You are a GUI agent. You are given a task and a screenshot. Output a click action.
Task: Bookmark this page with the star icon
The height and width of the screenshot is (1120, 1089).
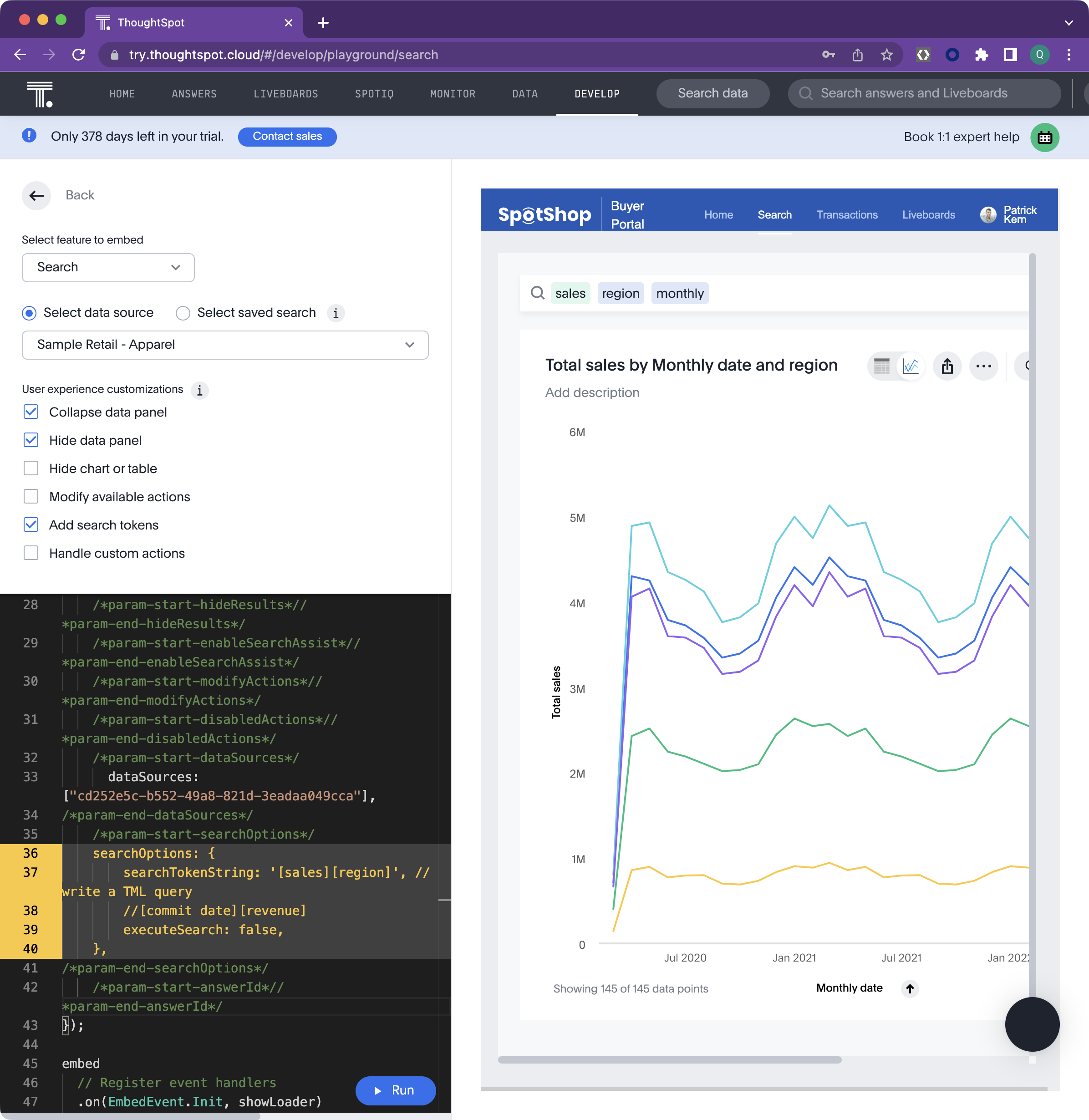click(x=886, y=54)
